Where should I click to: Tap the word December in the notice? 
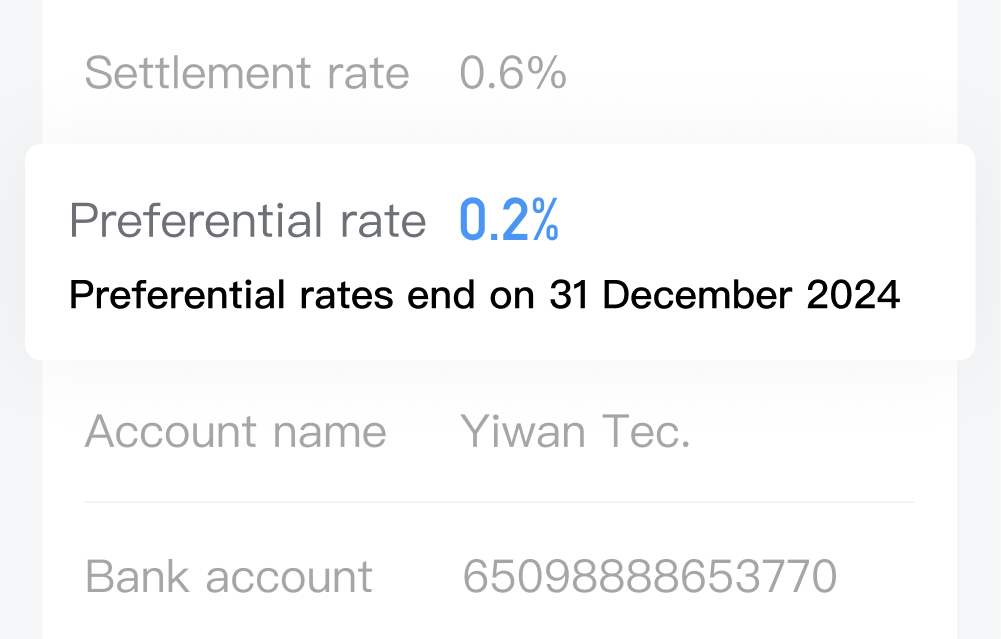pyautogui.click(x=697, y=295)
